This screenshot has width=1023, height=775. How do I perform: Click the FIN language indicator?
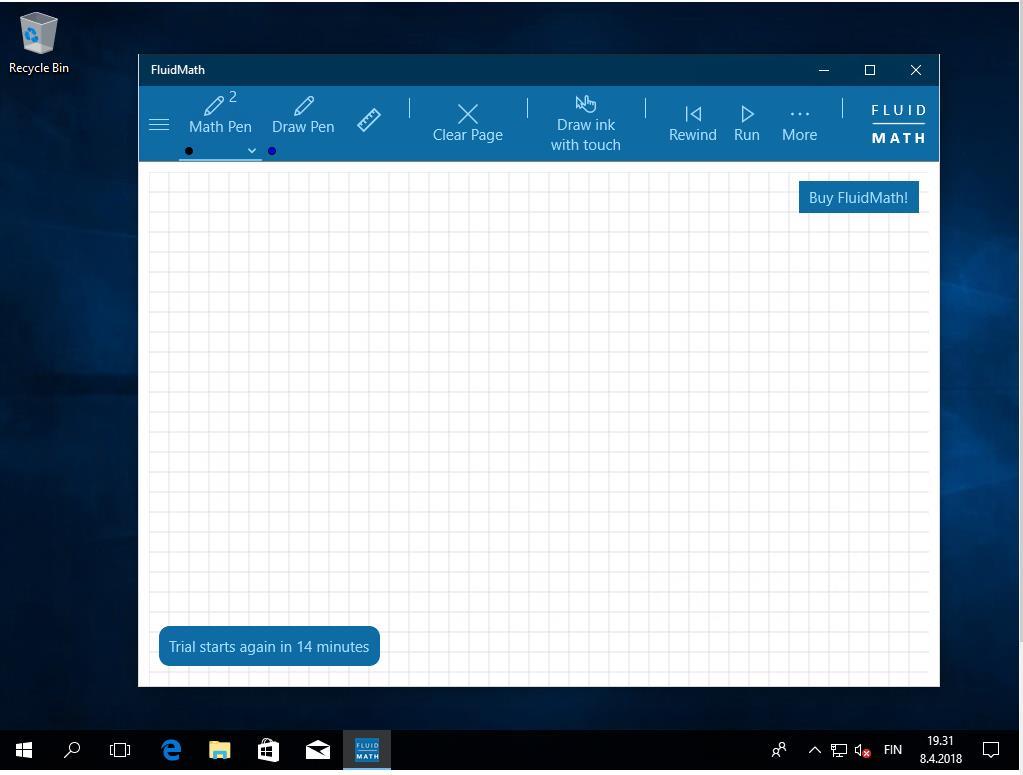click(x=893, y=750)
